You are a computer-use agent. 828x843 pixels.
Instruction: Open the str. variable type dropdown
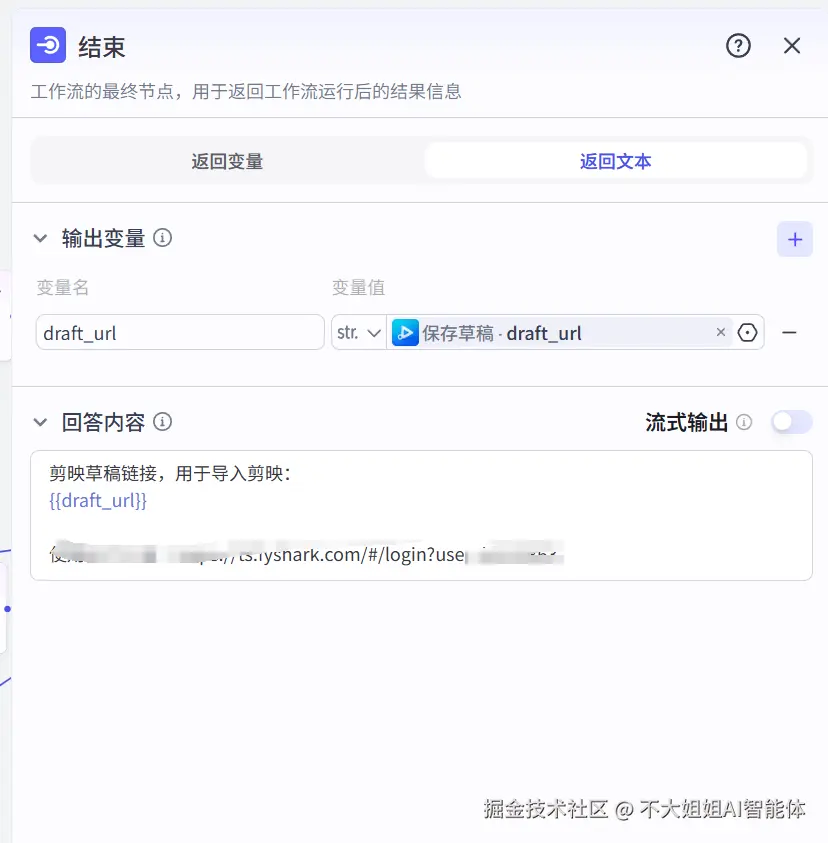point(358,332)
